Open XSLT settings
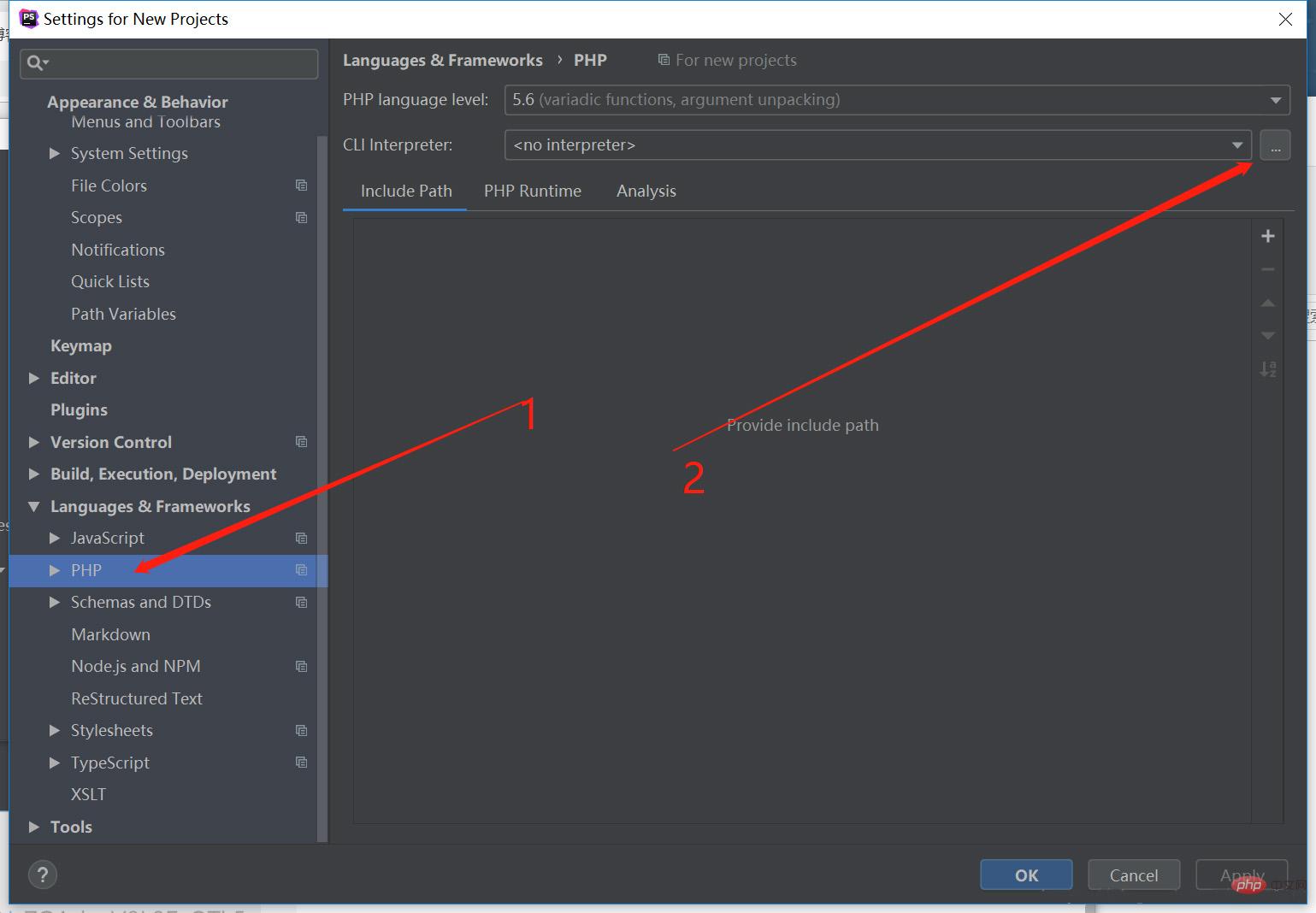This screenshot has width=1316, height=913. point(88,795)
